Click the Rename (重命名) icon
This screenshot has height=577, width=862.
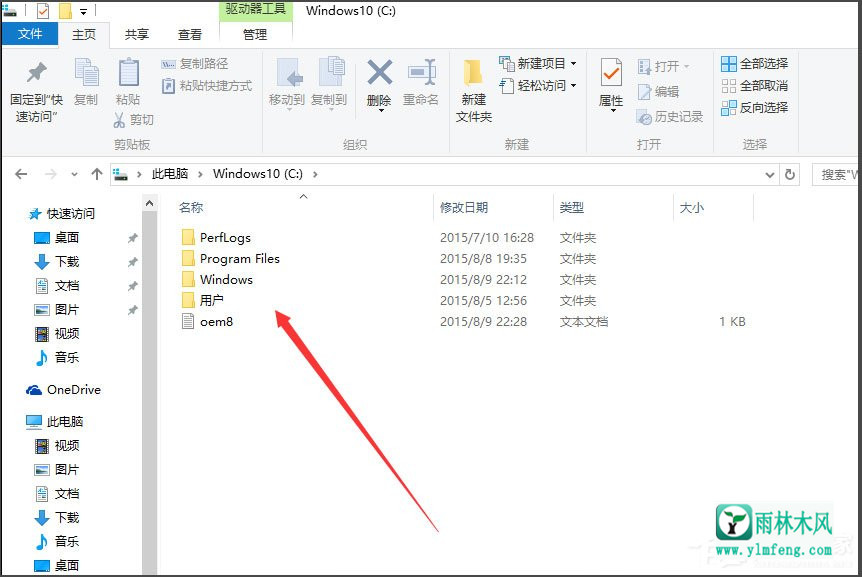[x=421, y=73]
